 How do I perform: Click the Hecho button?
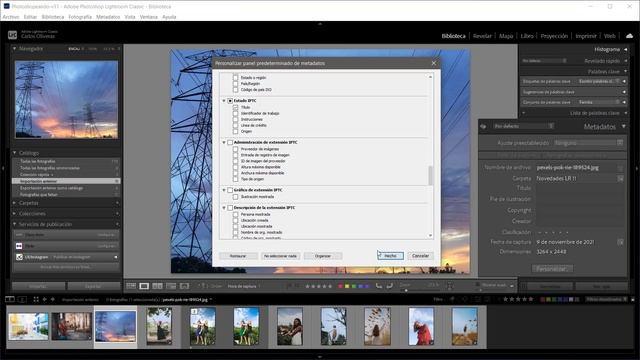[390, 256]
